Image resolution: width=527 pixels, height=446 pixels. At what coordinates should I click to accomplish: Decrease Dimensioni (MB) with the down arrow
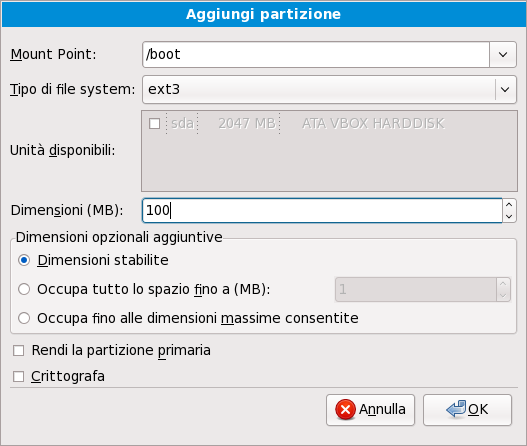pyautogui.click(x=509, y=216)
